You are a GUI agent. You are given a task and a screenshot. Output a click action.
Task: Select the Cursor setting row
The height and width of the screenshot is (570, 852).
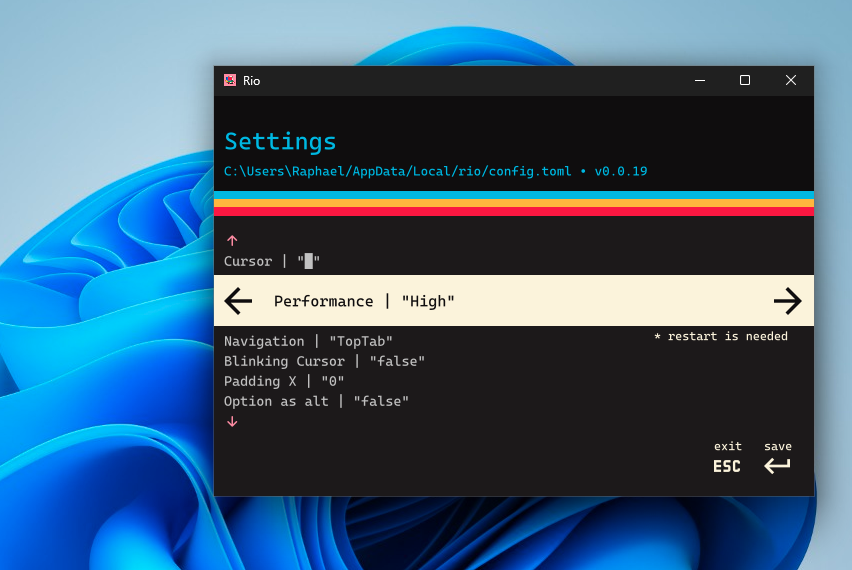pyautogui.click(x=272, y=261)
